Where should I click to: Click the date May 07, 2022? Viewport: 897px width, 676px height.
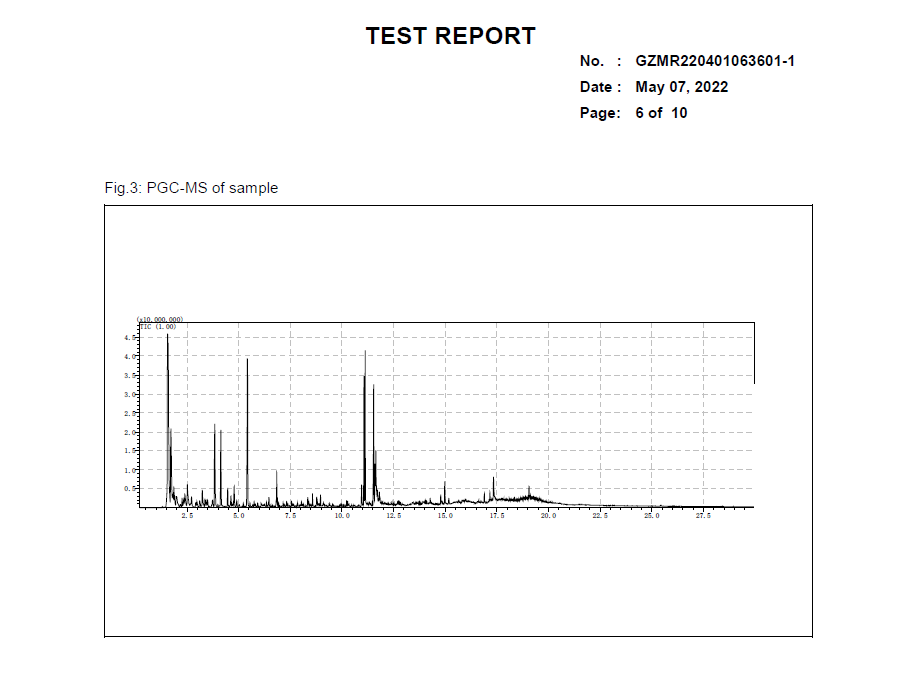[x=681, y=87]
